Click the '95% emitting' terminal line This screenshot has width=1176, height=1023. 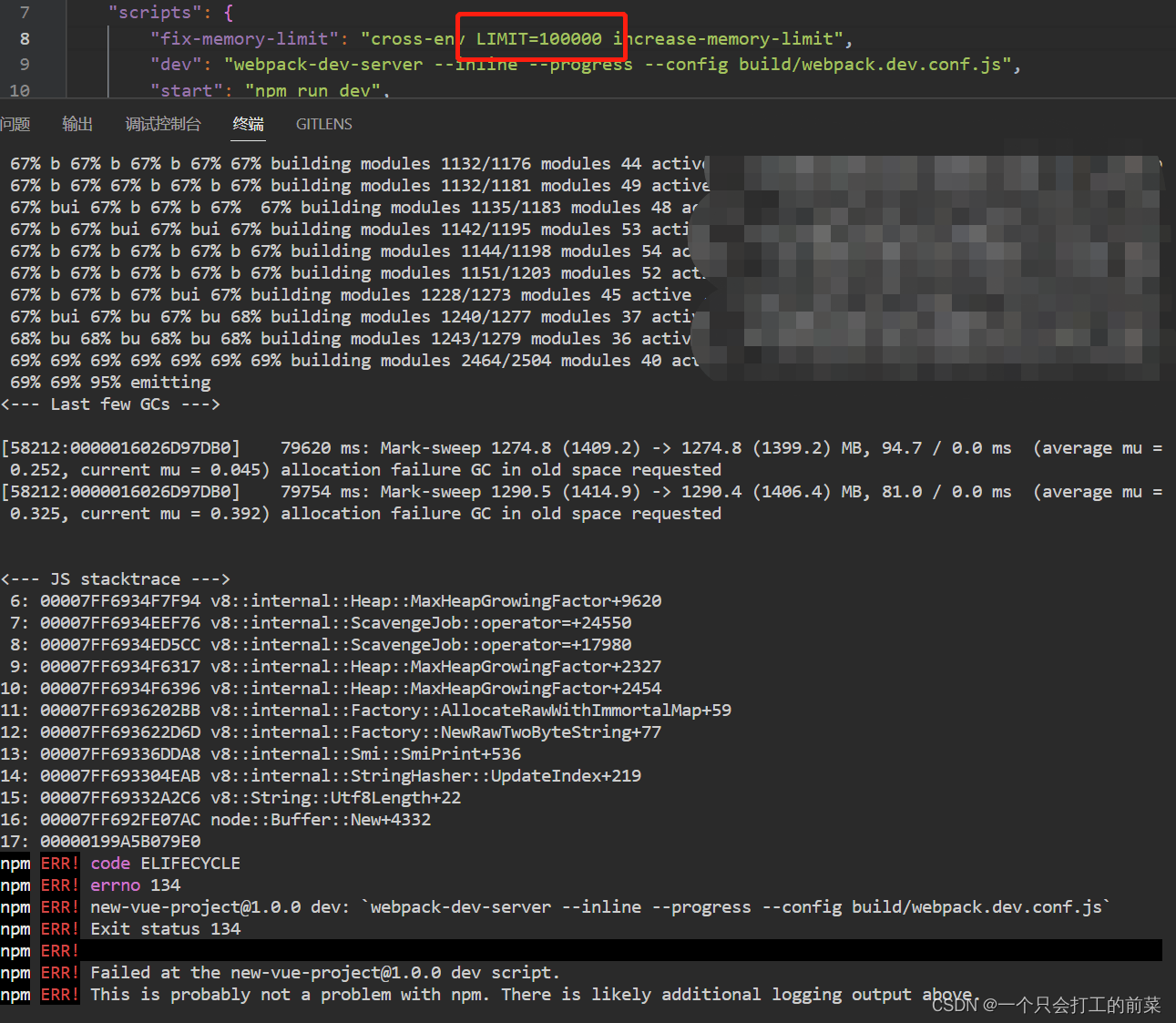pos(110,383)
